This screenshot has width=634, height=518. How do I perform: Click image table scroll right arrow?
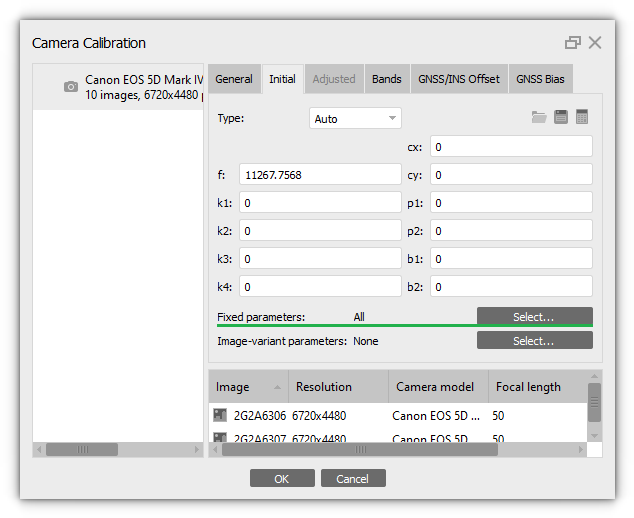pos(581,449)
